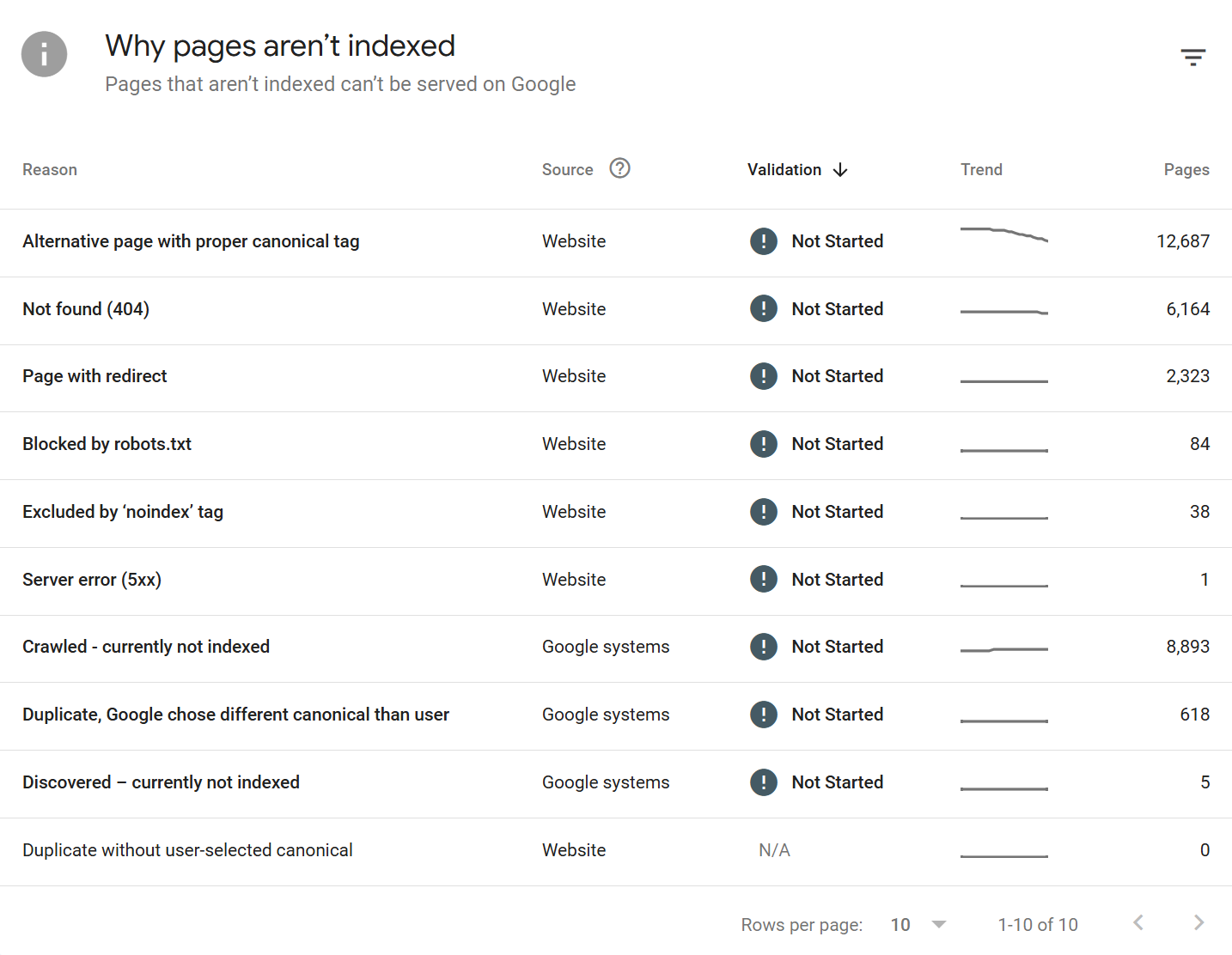Click the Server error (5xx) status icon
The image size is (1232, 955).
763,579
